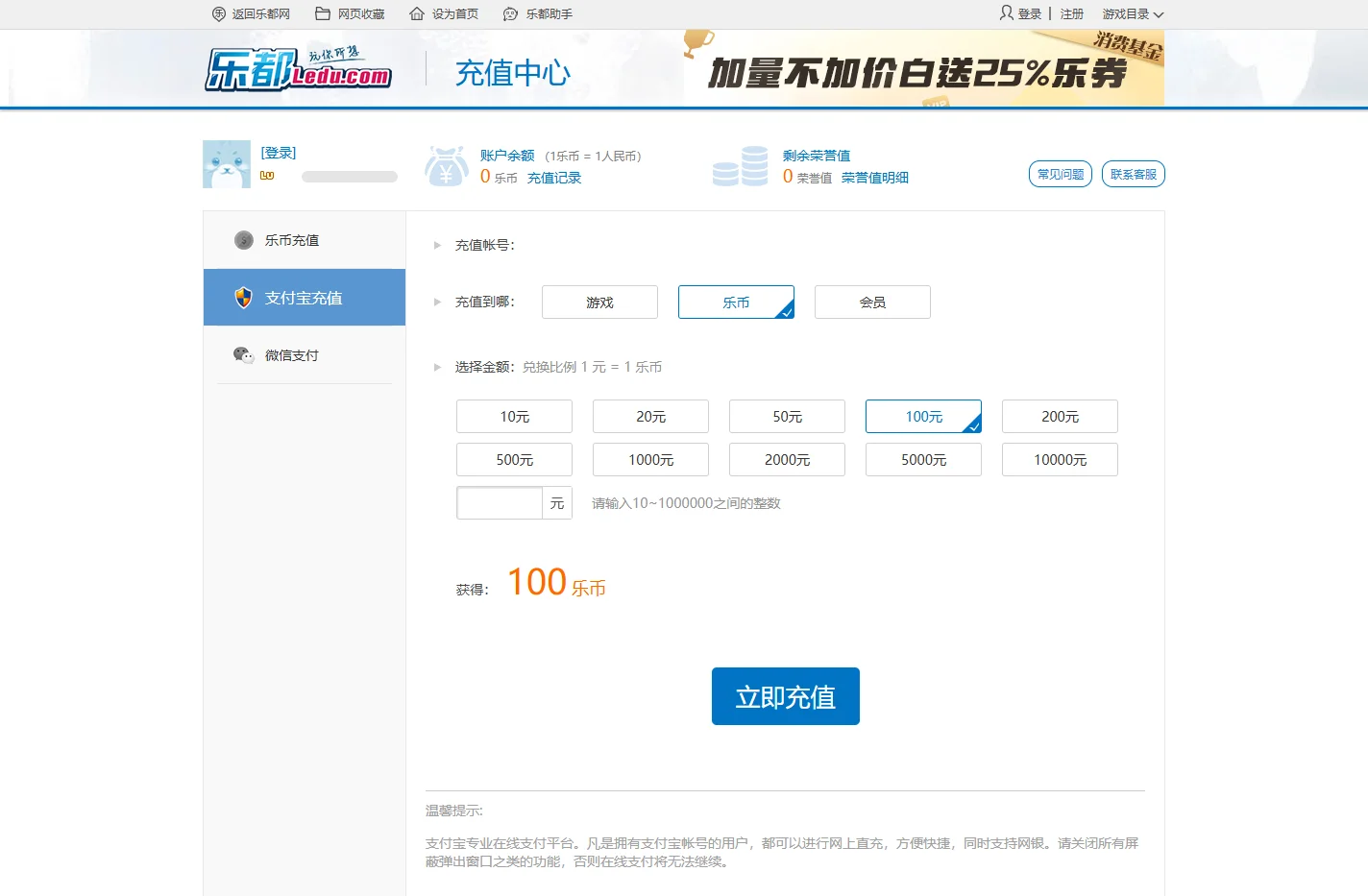Click the 乐币充值 coin icon in sidebar

coord(244,240)
